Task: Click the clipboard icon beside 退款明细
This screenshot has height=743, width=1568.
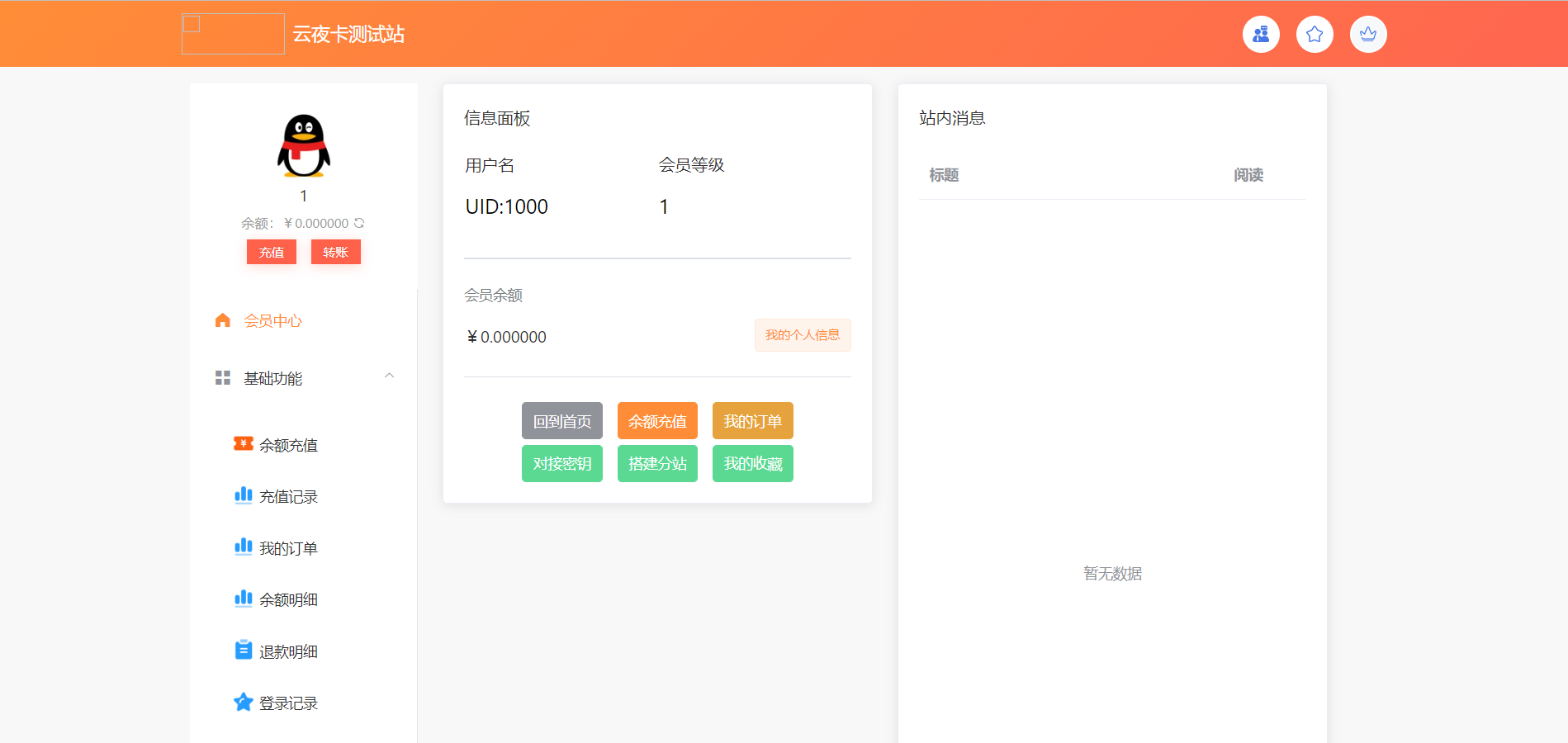Action: tap(244, 650)
